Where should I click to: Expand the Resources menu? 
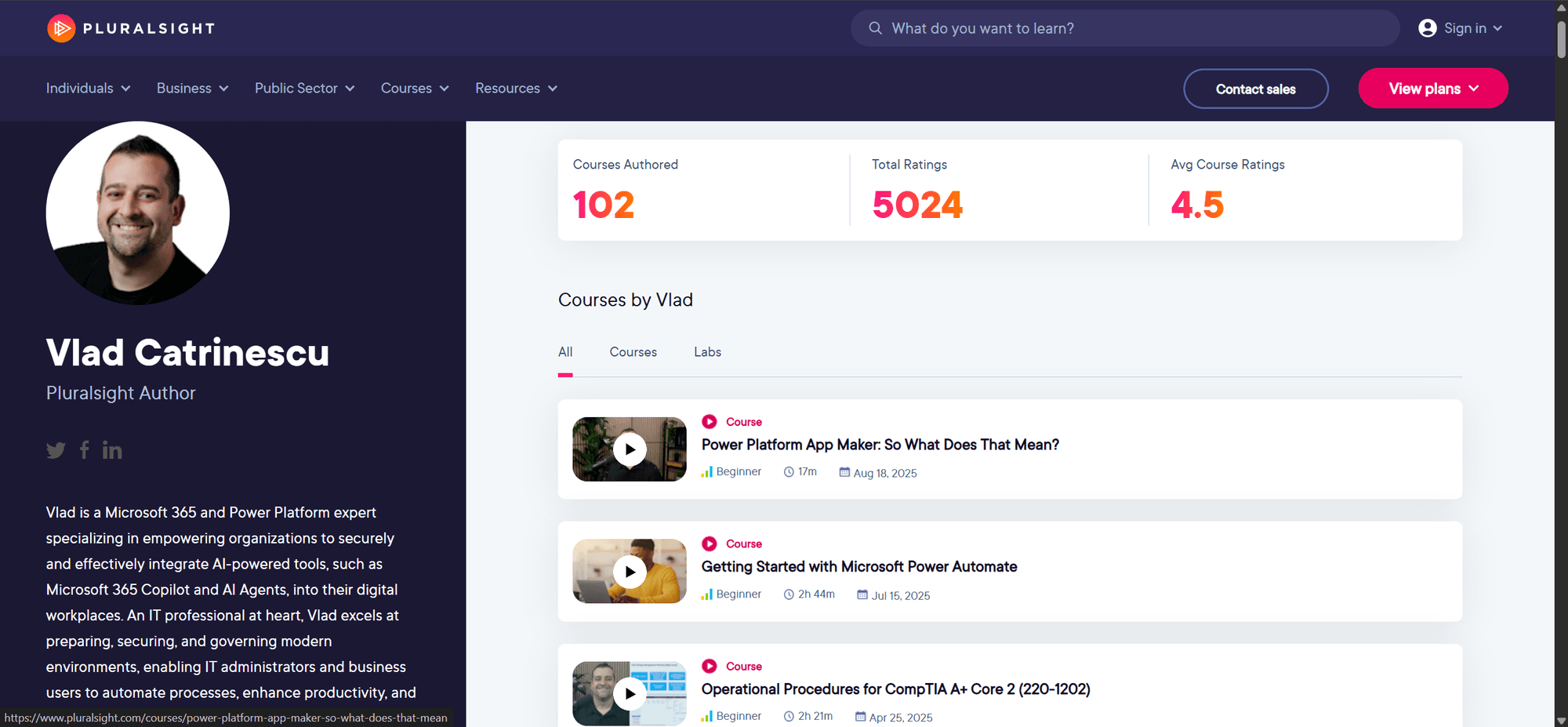coord(516,89)
